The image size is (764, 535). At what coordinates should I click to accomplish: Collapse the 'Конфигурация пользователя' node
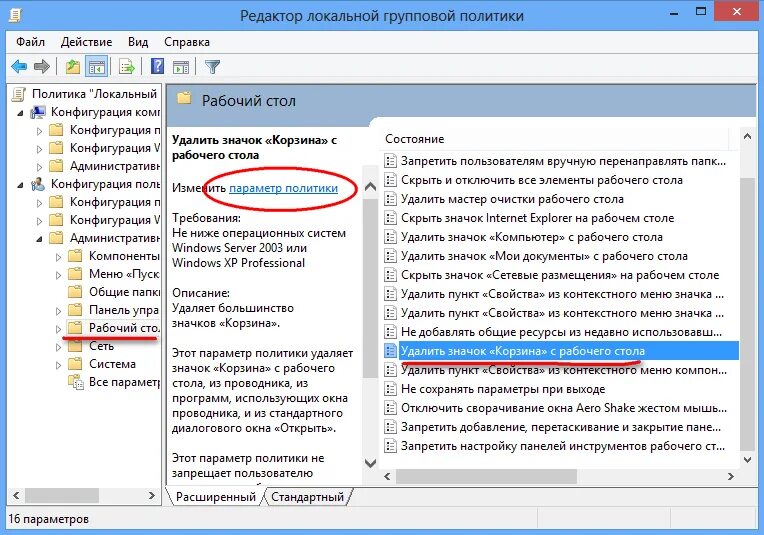[x=20, y=186]
